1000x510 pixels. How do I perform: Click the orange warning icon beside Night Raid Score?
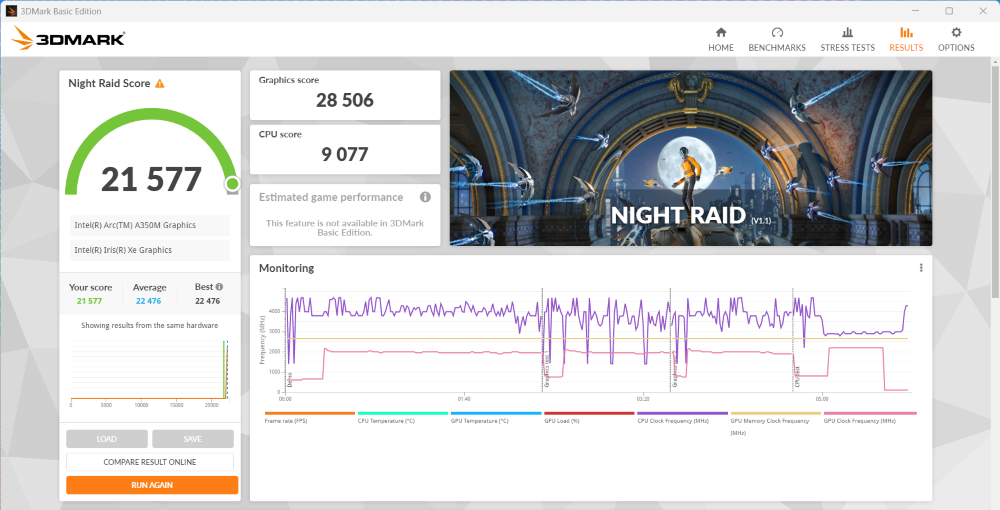click(x=160, y=84)
